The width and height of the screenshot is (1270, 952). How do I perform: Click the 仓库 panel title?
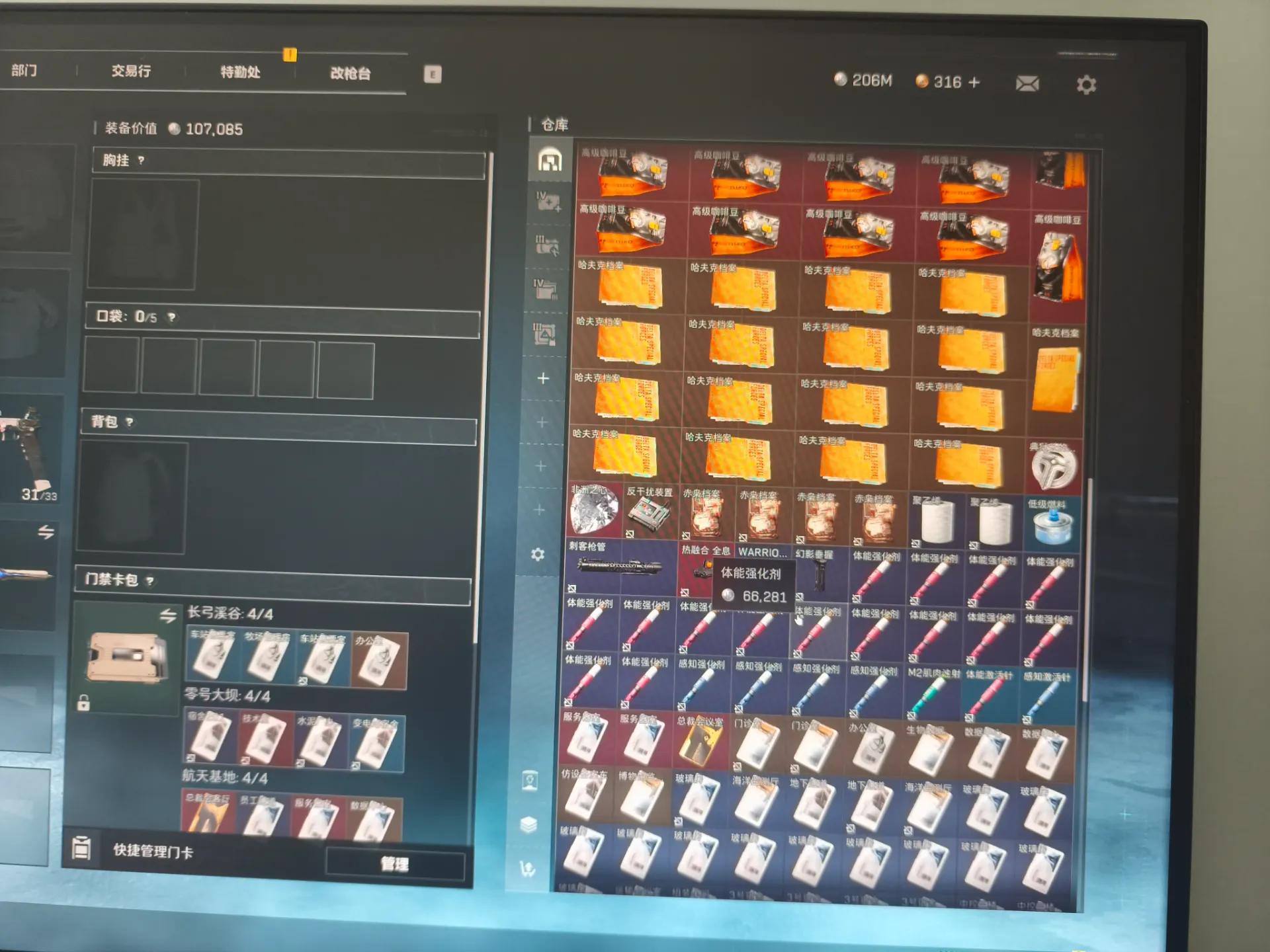point(554,125)
